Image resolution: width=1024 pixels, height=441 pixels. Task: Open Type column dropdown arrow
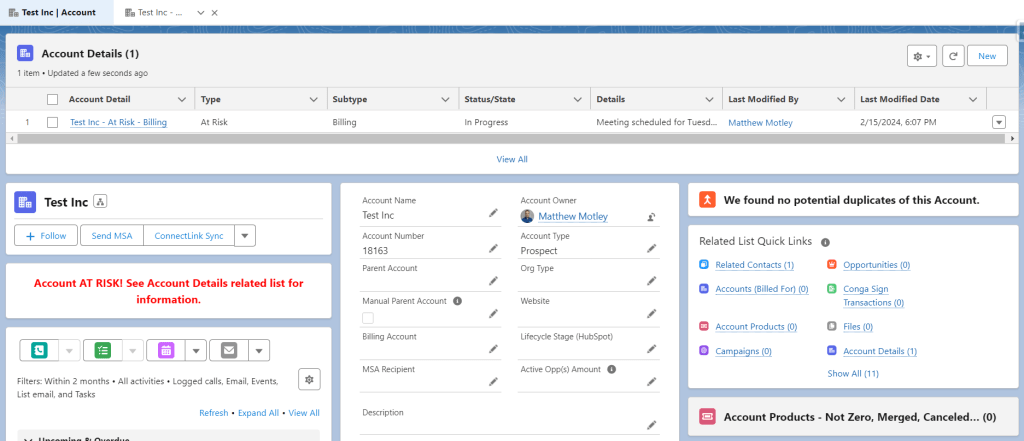[x=313, y=99]
